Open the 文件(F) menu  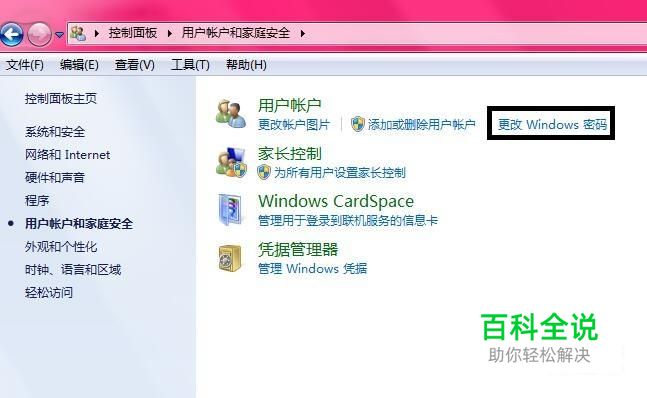coord(25,65)
